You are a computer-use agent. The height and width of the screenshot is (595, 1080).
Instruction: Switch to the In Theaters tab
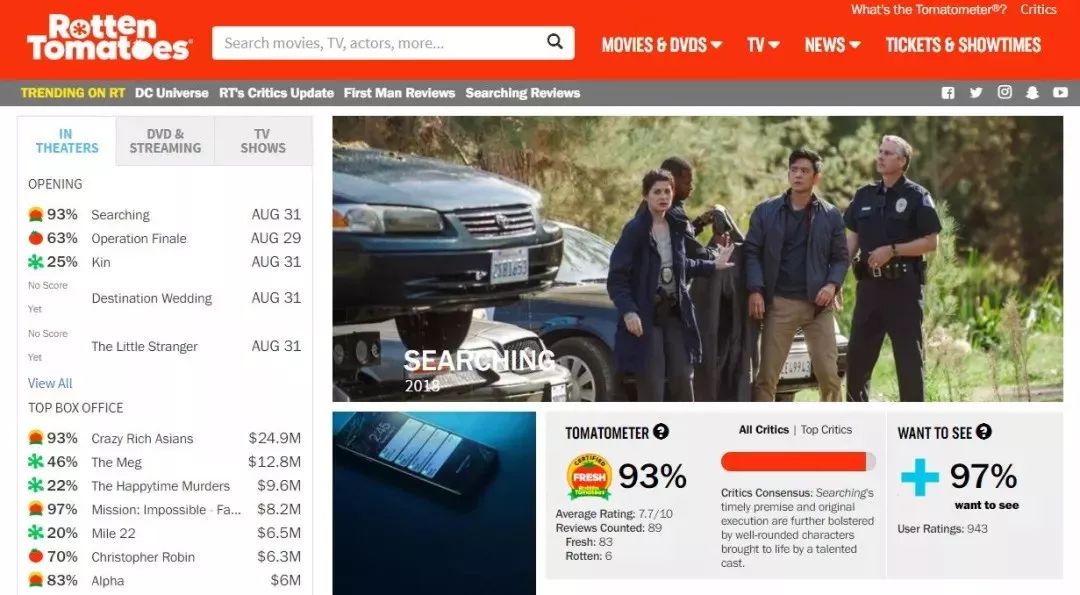coord(67,141)
